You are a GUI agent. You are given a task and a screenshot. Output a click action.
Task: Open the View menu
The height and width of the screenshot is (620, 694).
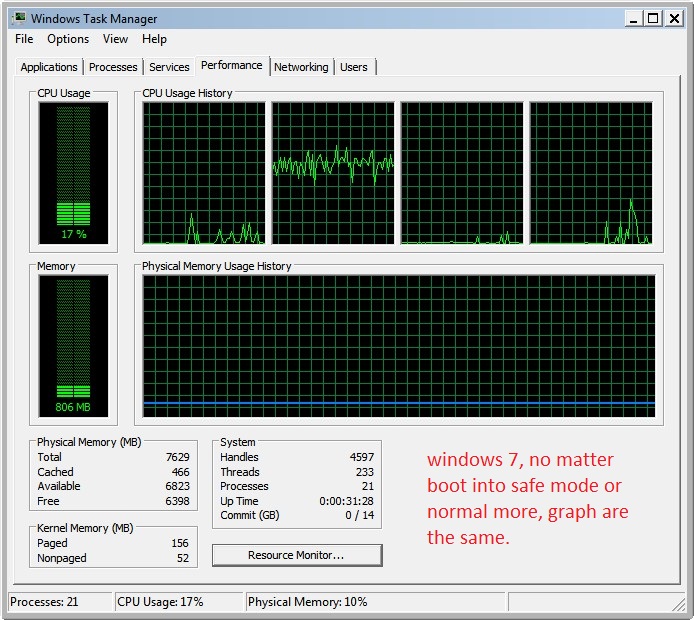(115, 39)
